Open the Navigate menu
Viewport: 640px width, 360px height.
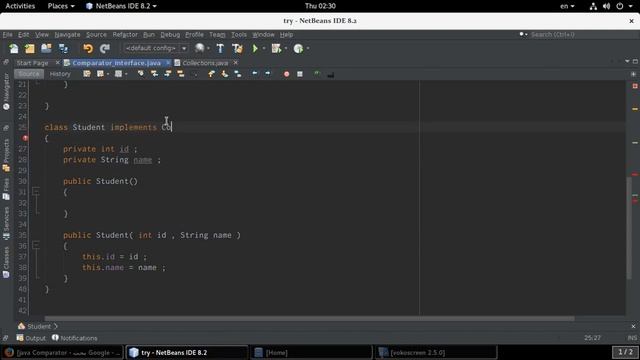pos(67,35)
